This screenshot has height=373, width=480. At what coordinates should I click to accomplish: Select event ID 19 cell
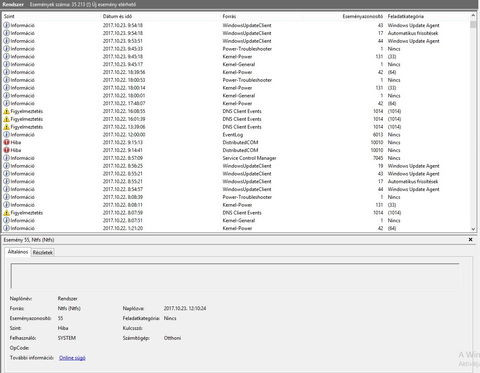[x=380, y=166]
